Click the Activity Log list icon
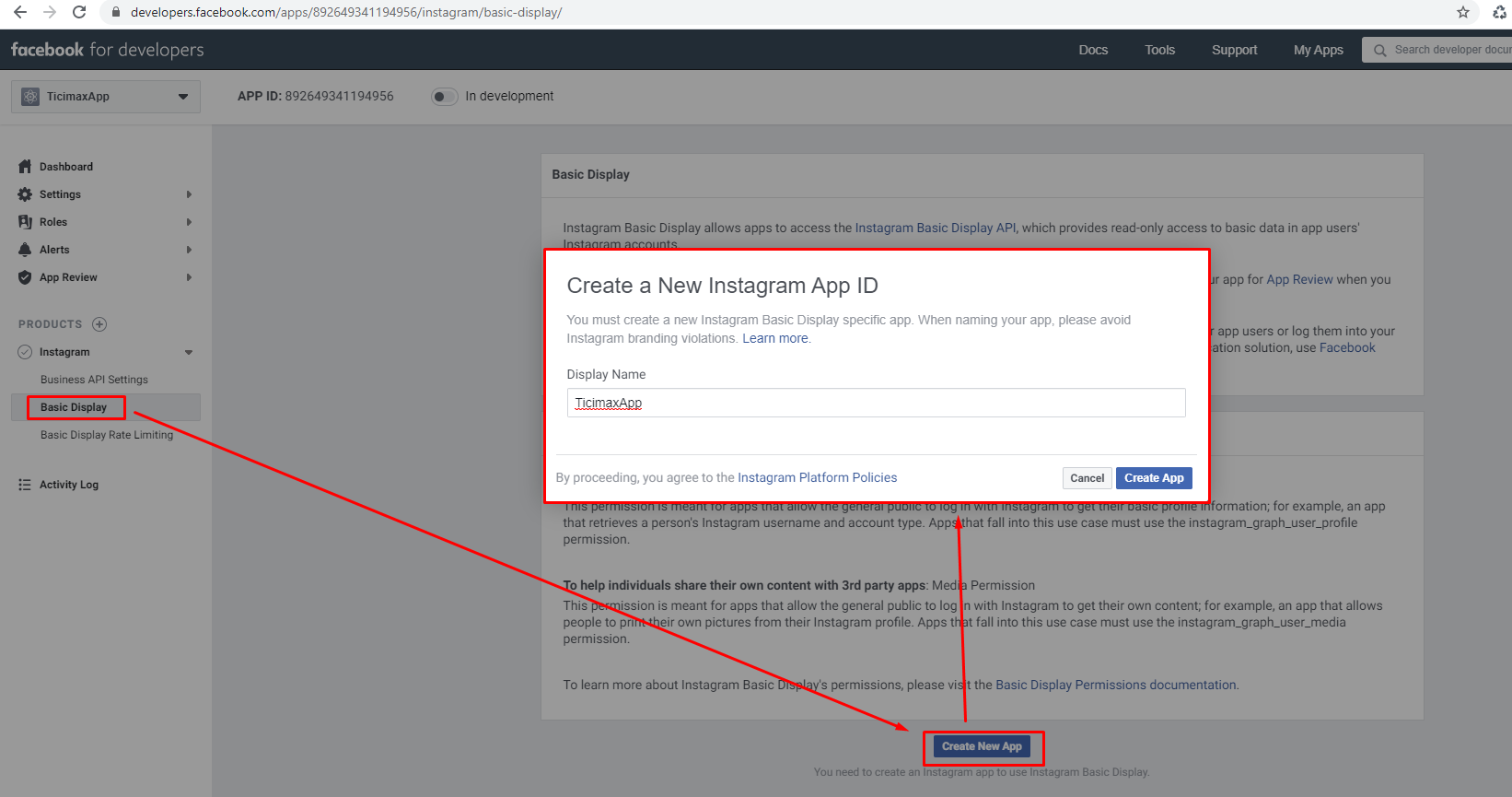This screenshot has width=1512, height=797. 25,485
